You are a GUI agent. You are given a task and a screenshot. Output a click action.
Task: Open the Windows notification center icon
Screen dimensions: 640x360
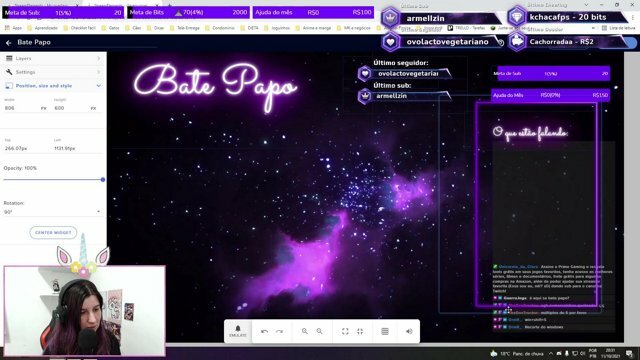click(630, 353)
